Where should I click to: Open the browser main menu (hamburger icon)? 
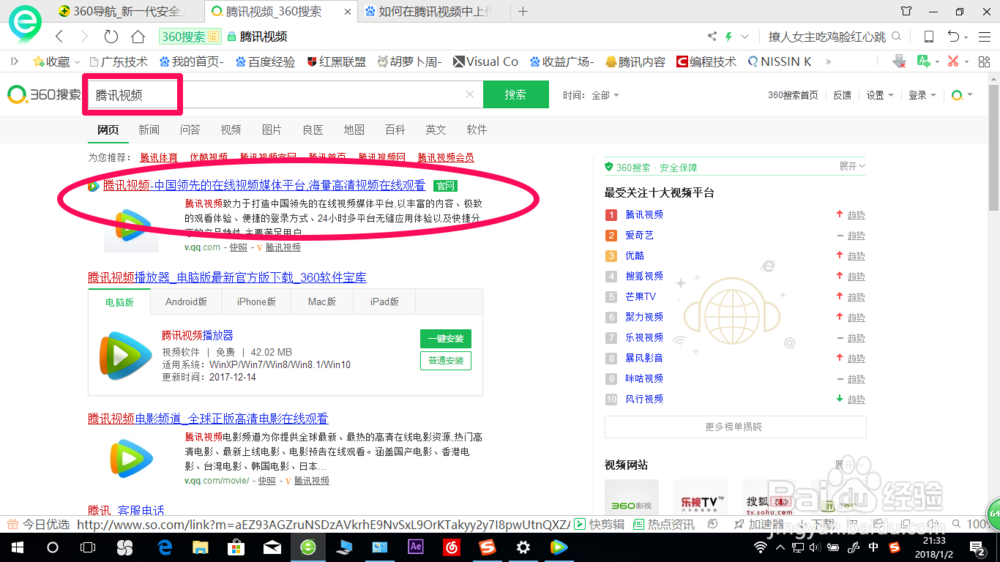[x=985, y=37]
